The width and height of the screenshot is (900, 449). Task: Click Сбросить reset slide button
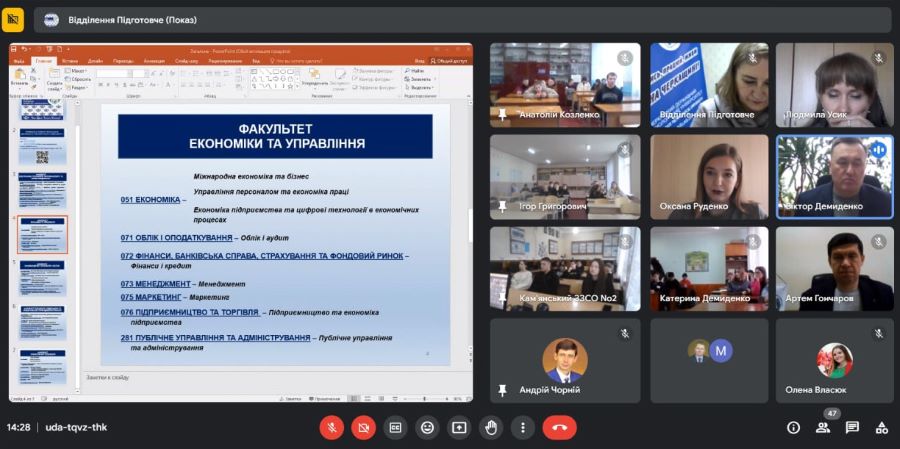[78, 79]
